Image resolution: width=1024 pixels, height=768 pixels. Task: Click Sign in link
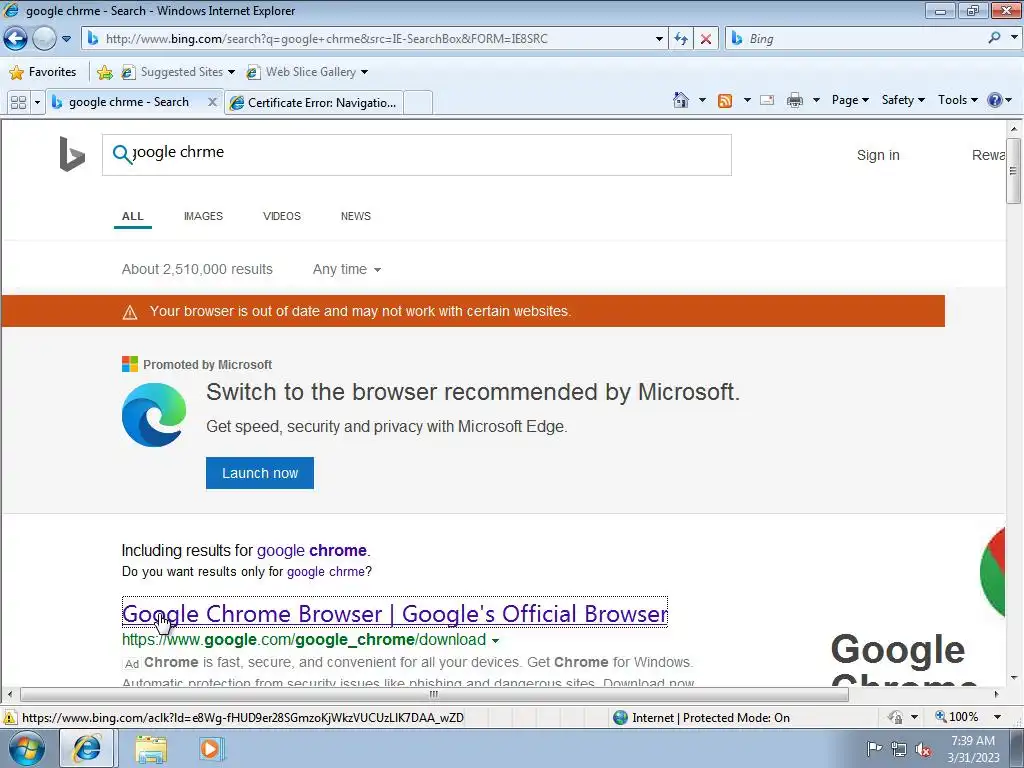tap(878, 155)
